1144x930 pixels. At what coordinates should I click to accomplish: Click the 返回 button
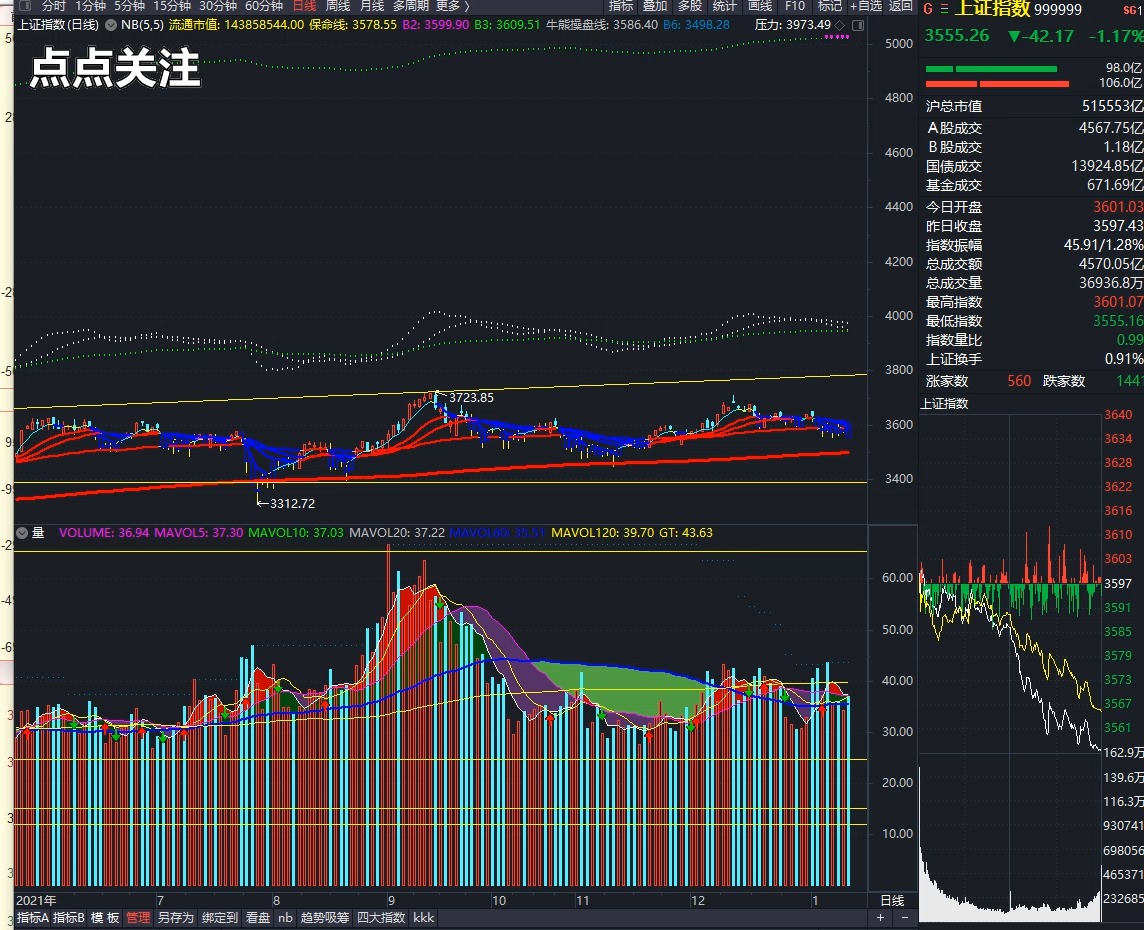coord(900,6)
